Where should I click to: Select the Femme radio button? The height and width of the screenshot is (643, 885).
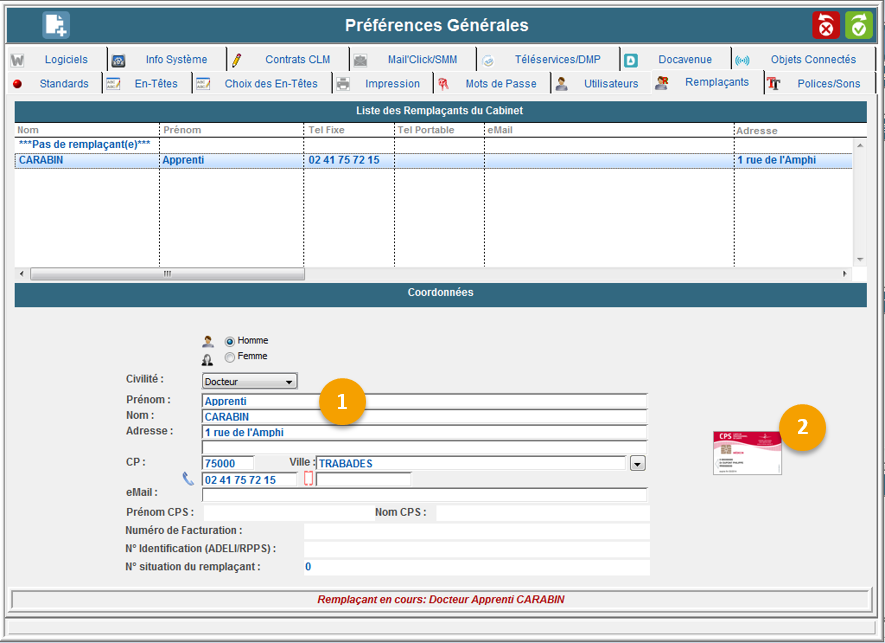click(230, 357)
